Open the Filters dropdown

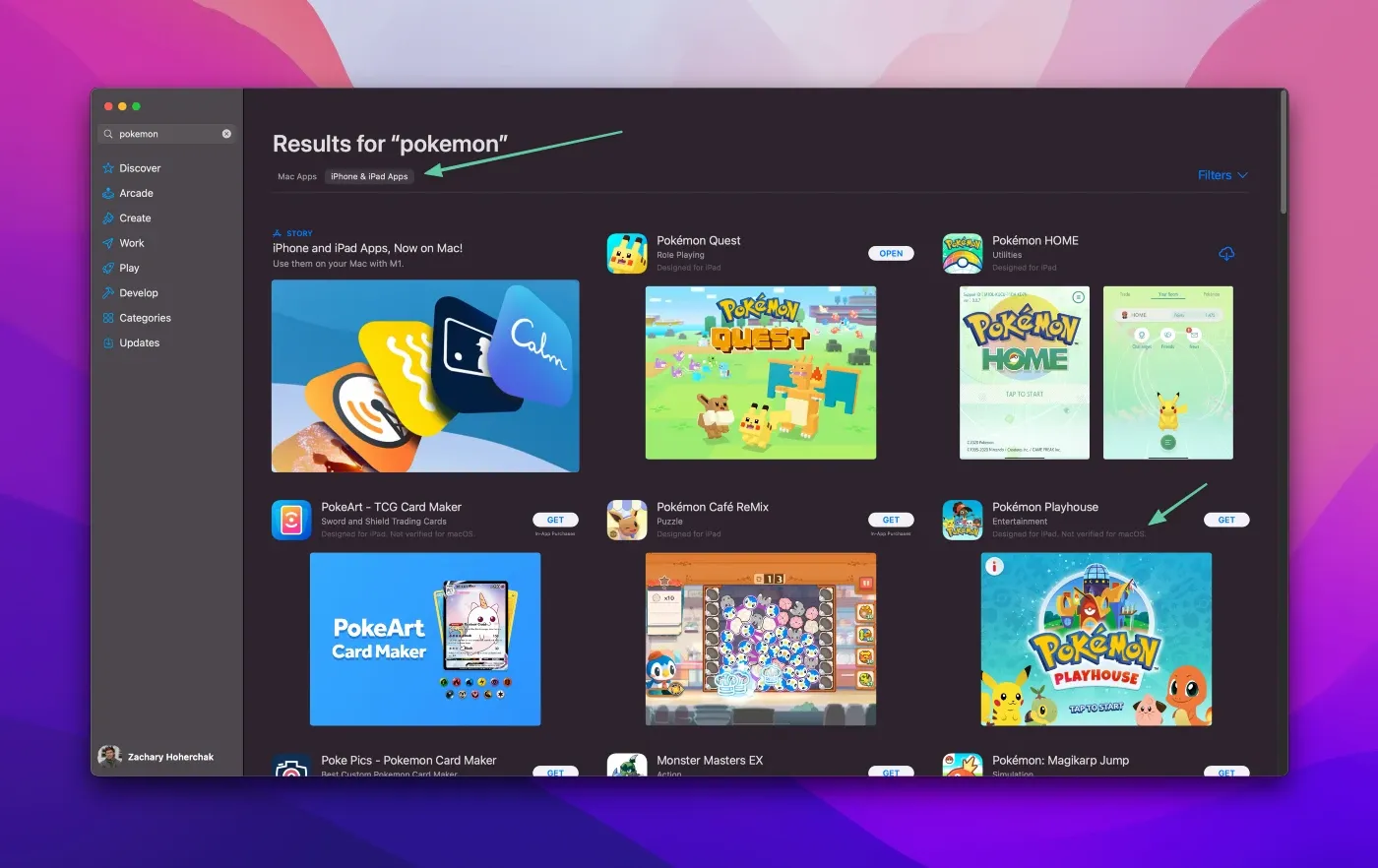click(1221, 174)
